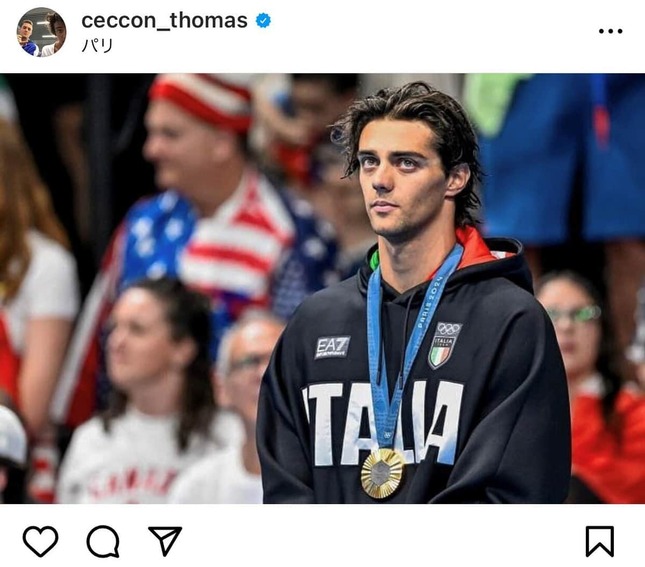The width and height of the screenshot is (645, 567).
Task: Open ceccon_thomas profile picture
Action: coord(41,32)
